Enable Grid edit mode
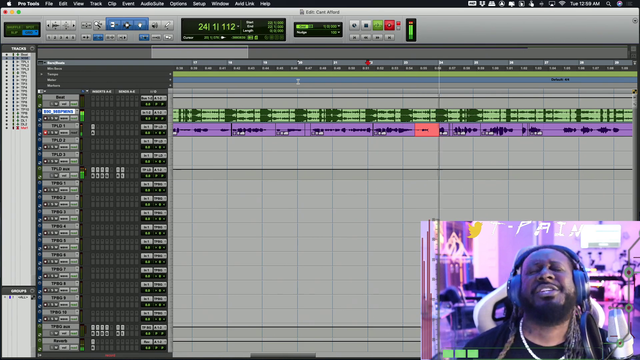640x360 pixels. pyautogui.click(x=29, y=33)
